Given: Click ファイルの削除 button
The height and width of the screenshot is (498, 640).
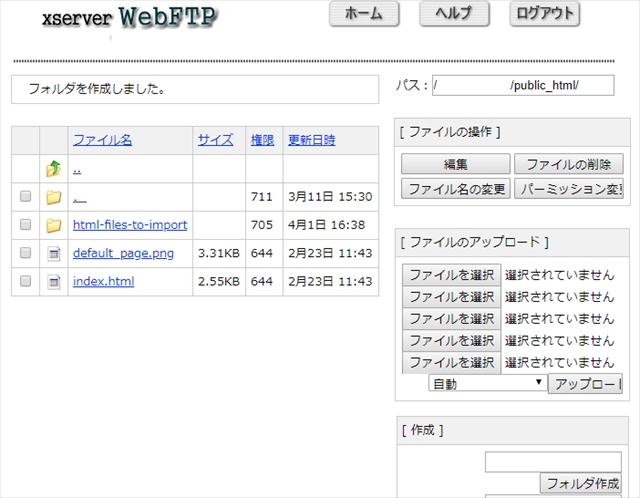Looking at the screenshot, I should click(x=569, y=164).
